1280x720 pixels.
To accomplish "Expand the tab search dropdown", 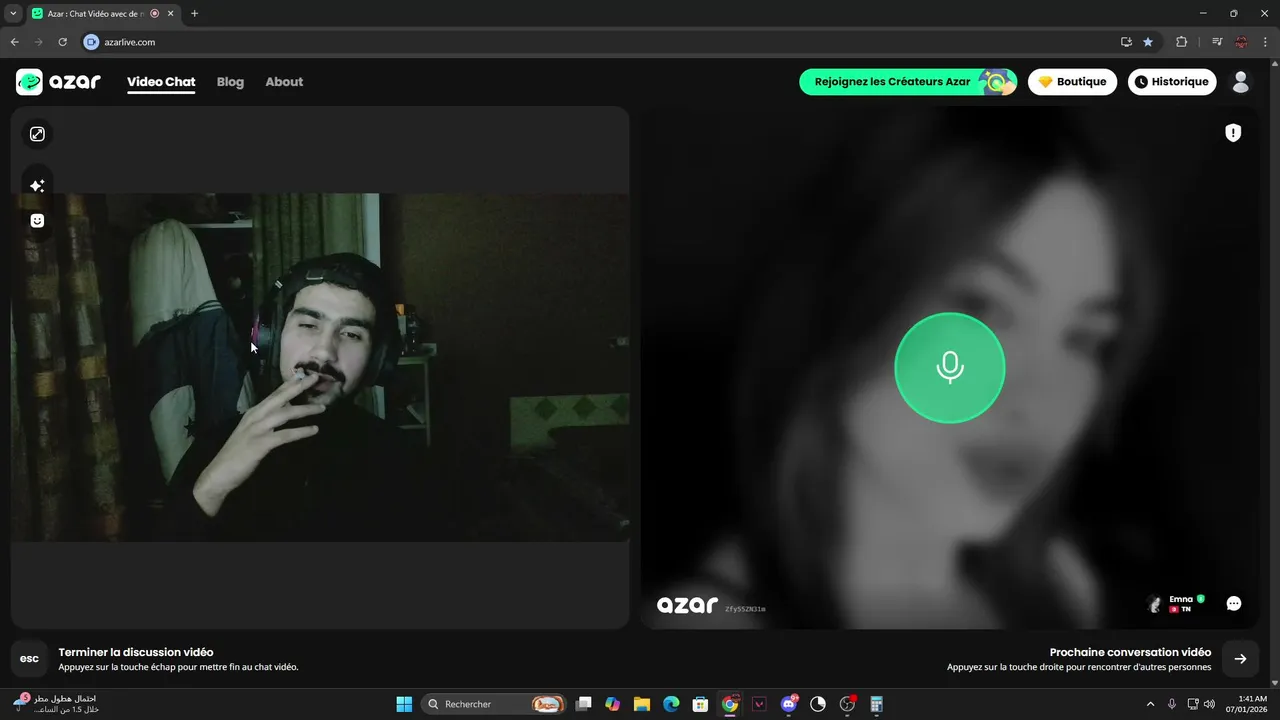I will 13,13.
